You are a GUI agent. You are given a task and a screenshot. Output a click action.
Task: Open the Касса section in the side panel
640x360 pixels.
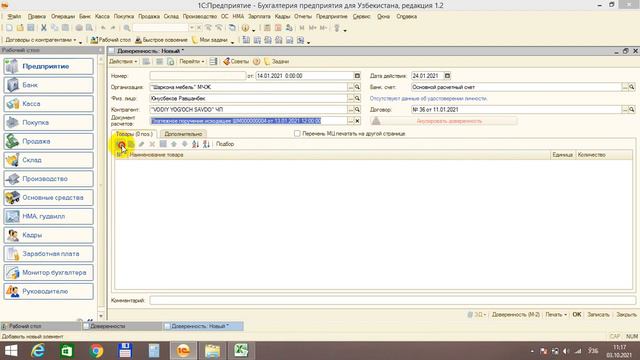(49, 104)
